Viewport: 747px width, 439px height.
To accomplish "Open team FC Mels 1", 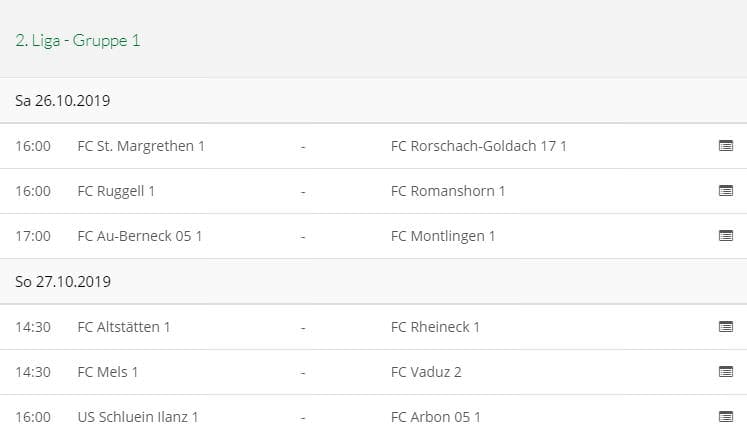I will (x=108, y=372).
